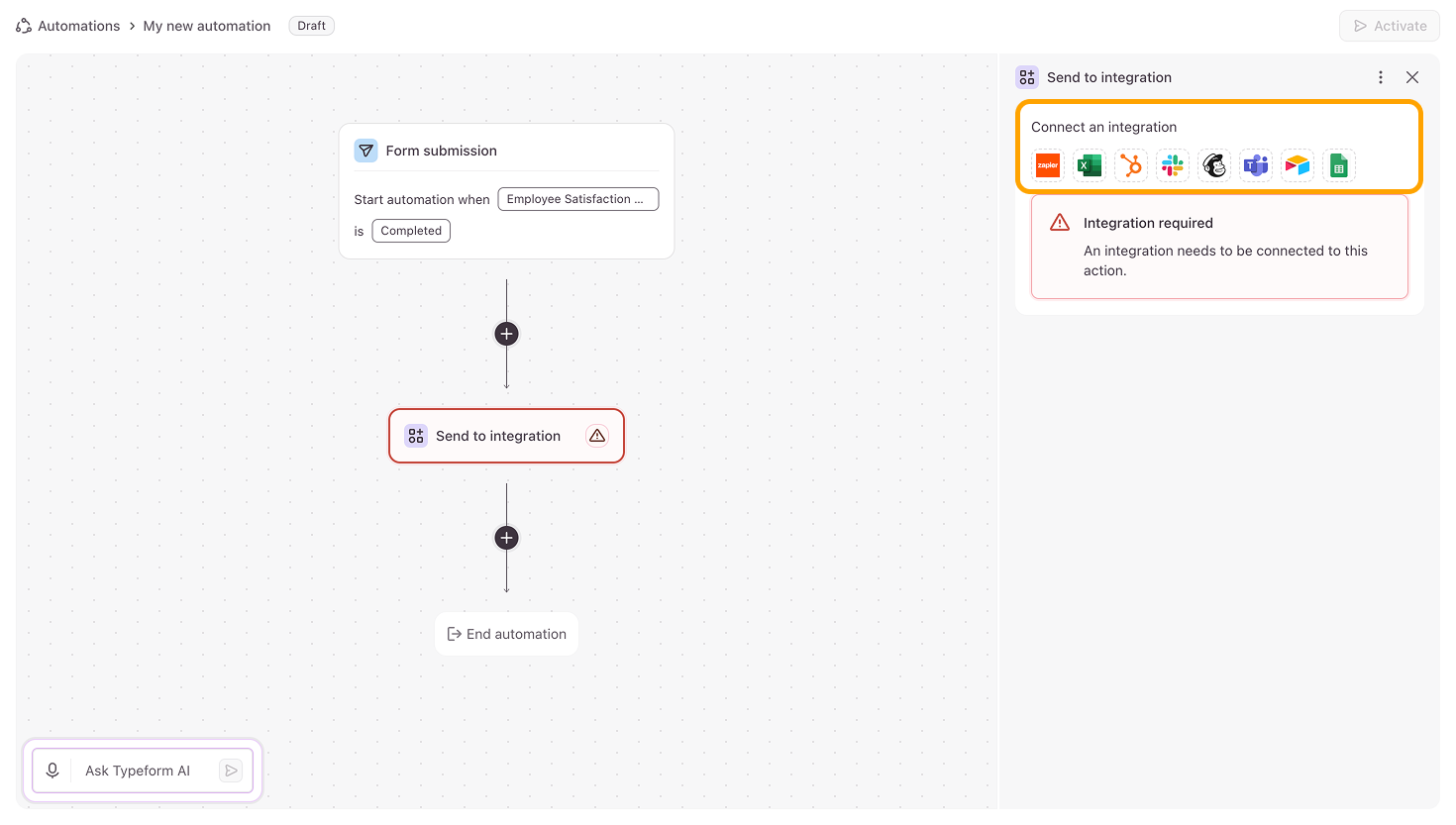Click the warning triangle on Send to integration node

pyautogui.click(x=597, y=436)
